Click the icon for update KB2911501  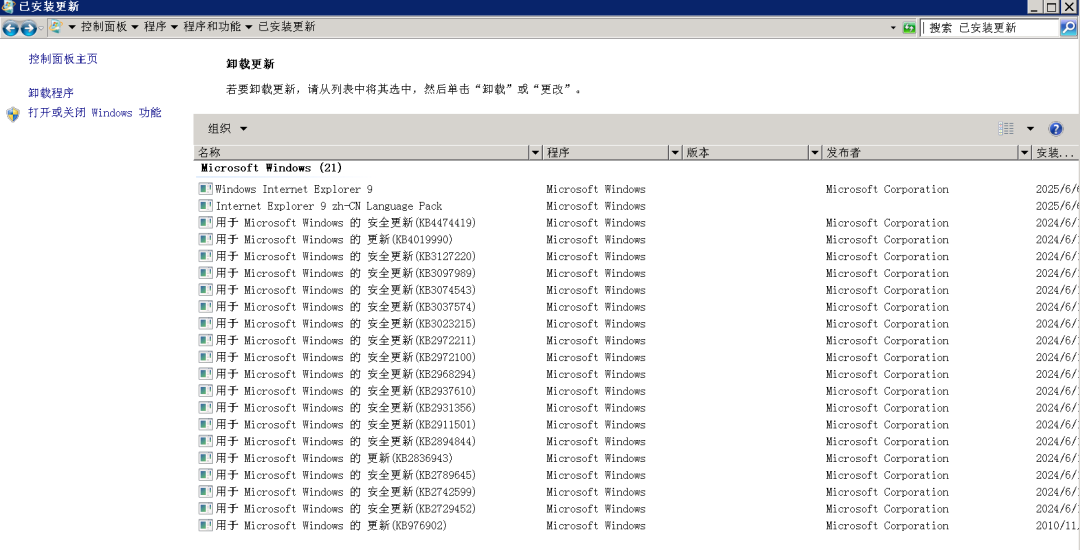tap(205, 424)
